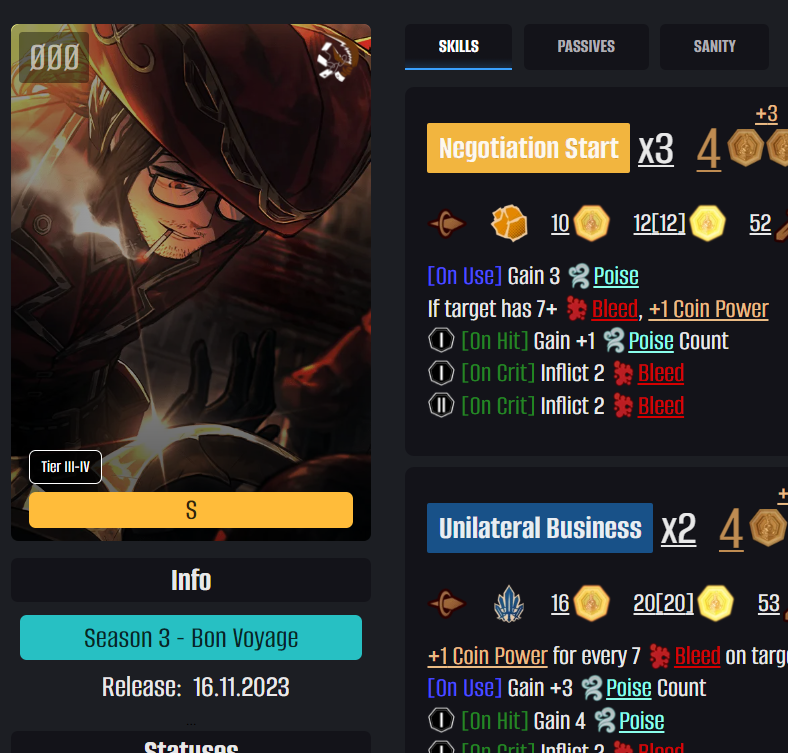Viewport: 788px width, 753px height.
Task: Click the bronze coin beside Negotiation Start base power
Action: tap(746, 148)
